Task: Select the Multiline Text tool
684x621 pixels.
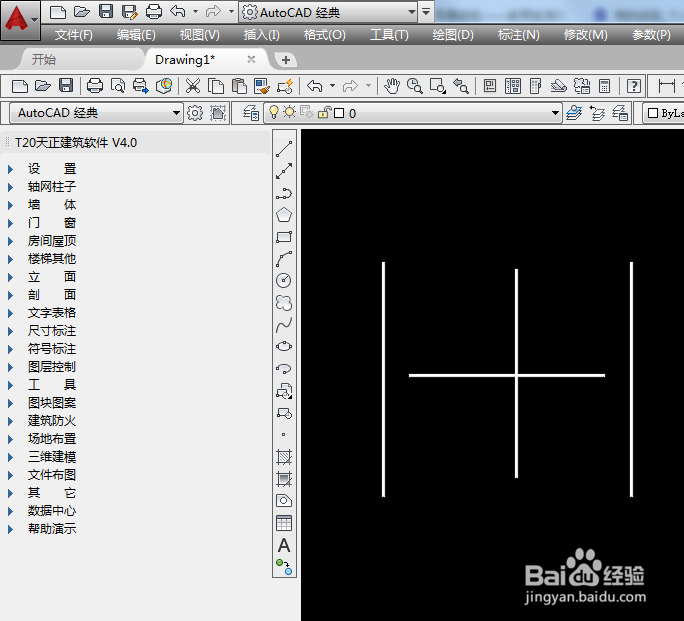Action: (284, 545)
